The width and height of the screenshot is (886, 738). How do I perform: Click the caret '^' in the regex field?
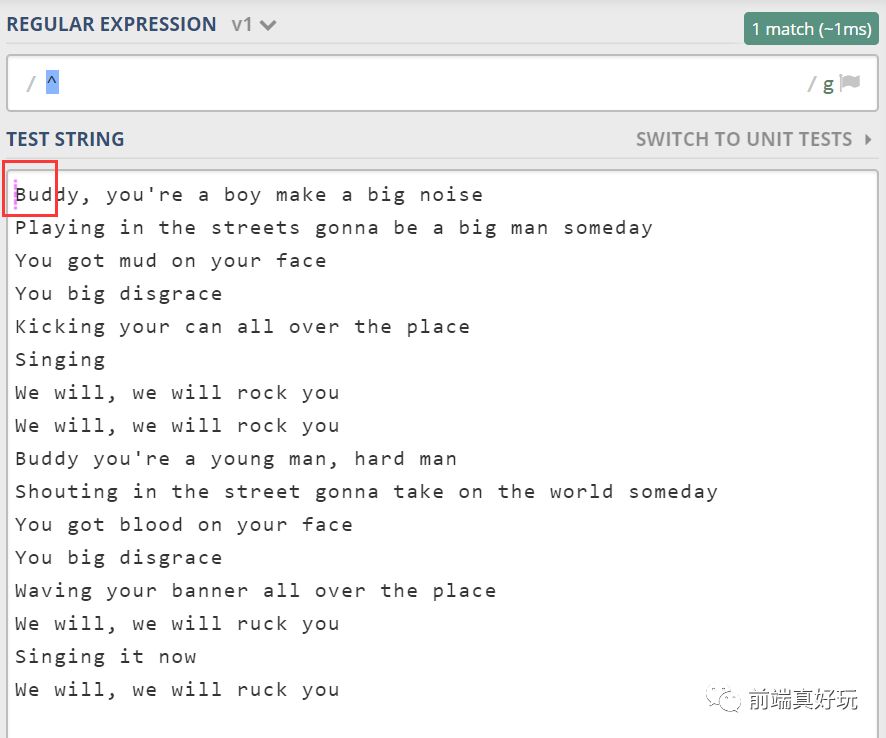pos(52,83)
